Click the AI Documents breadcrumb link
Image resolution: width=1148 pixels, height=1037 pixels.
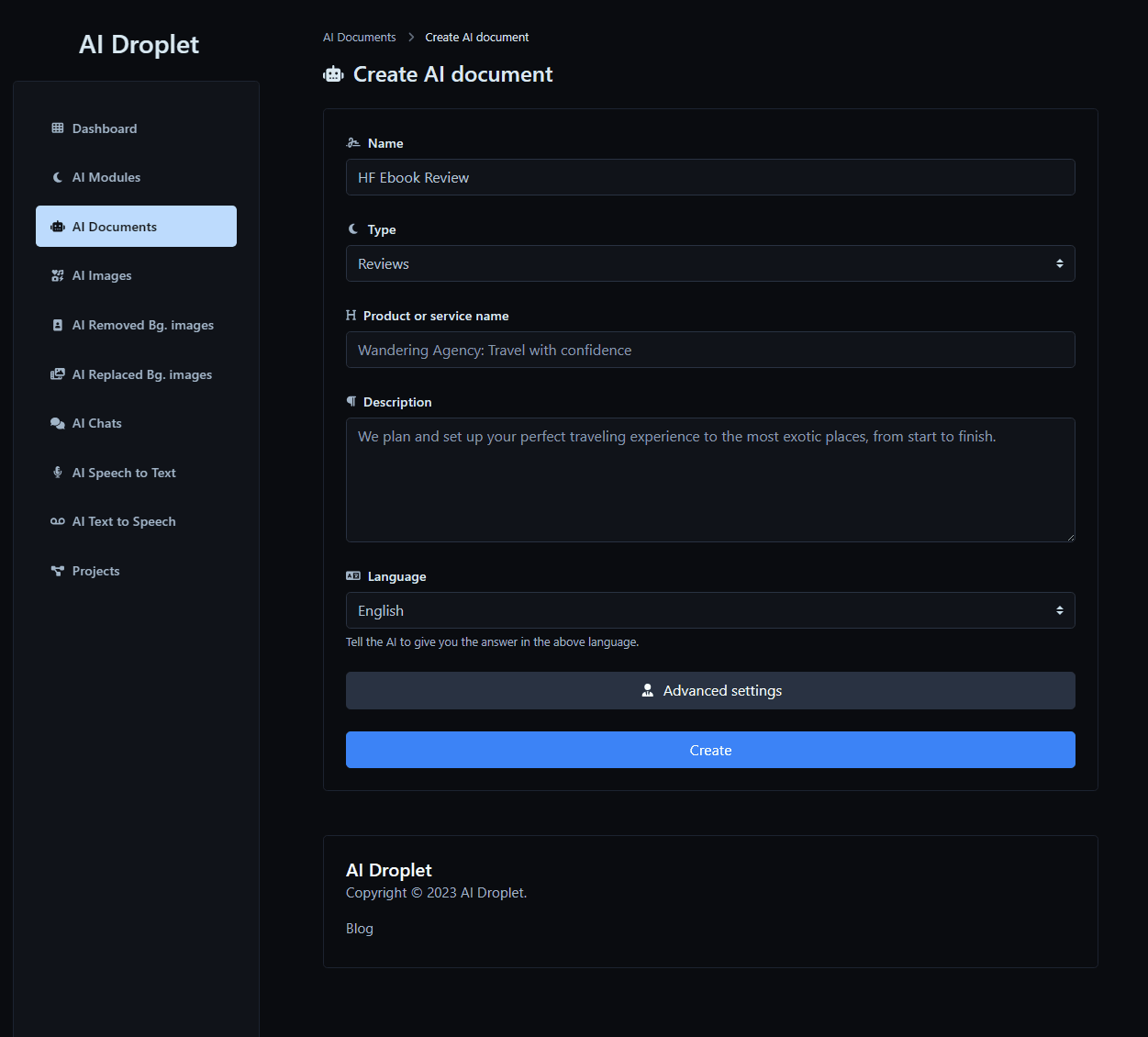click(360, 38)
